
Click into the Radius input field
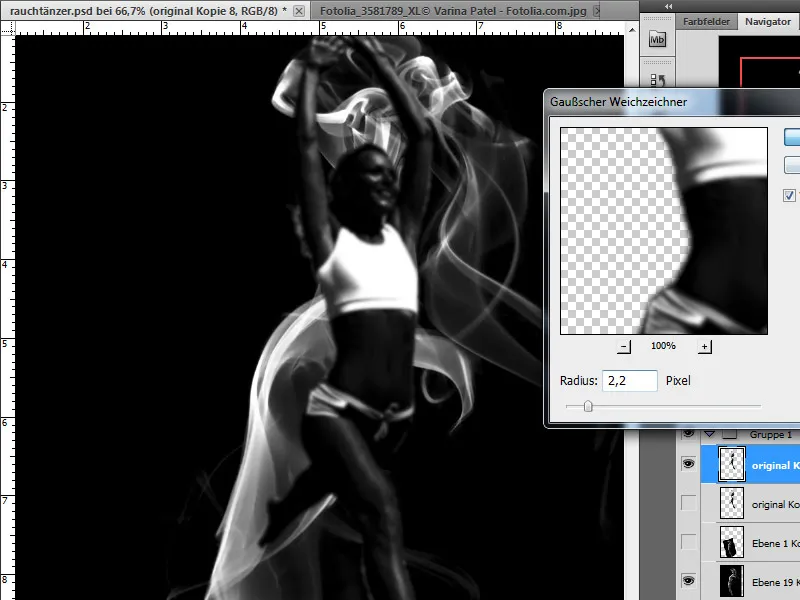pos(630,381)
